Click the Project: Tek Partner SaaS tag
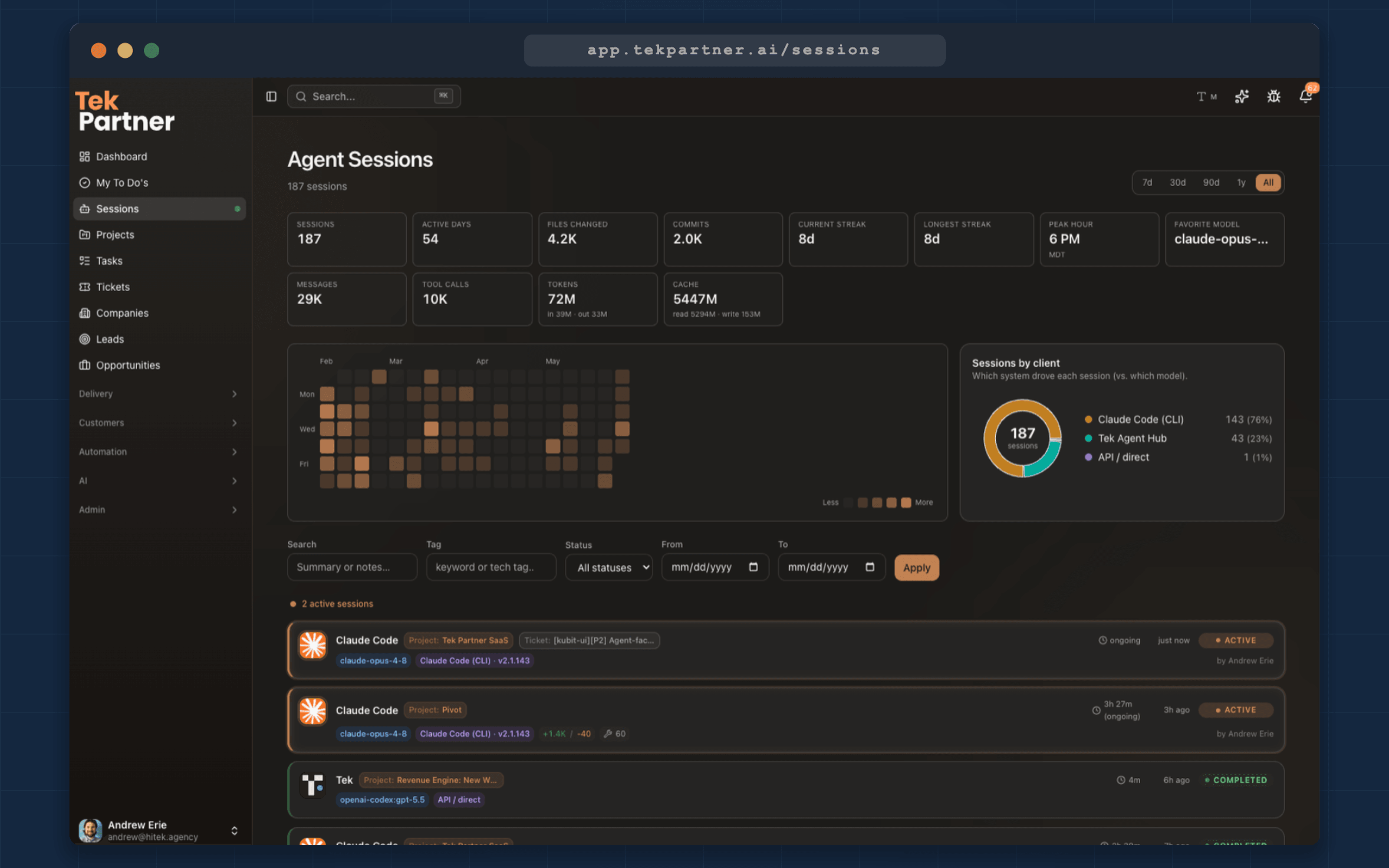Image resolution: width=1389 pixels, height=868 pixels. 458,640
